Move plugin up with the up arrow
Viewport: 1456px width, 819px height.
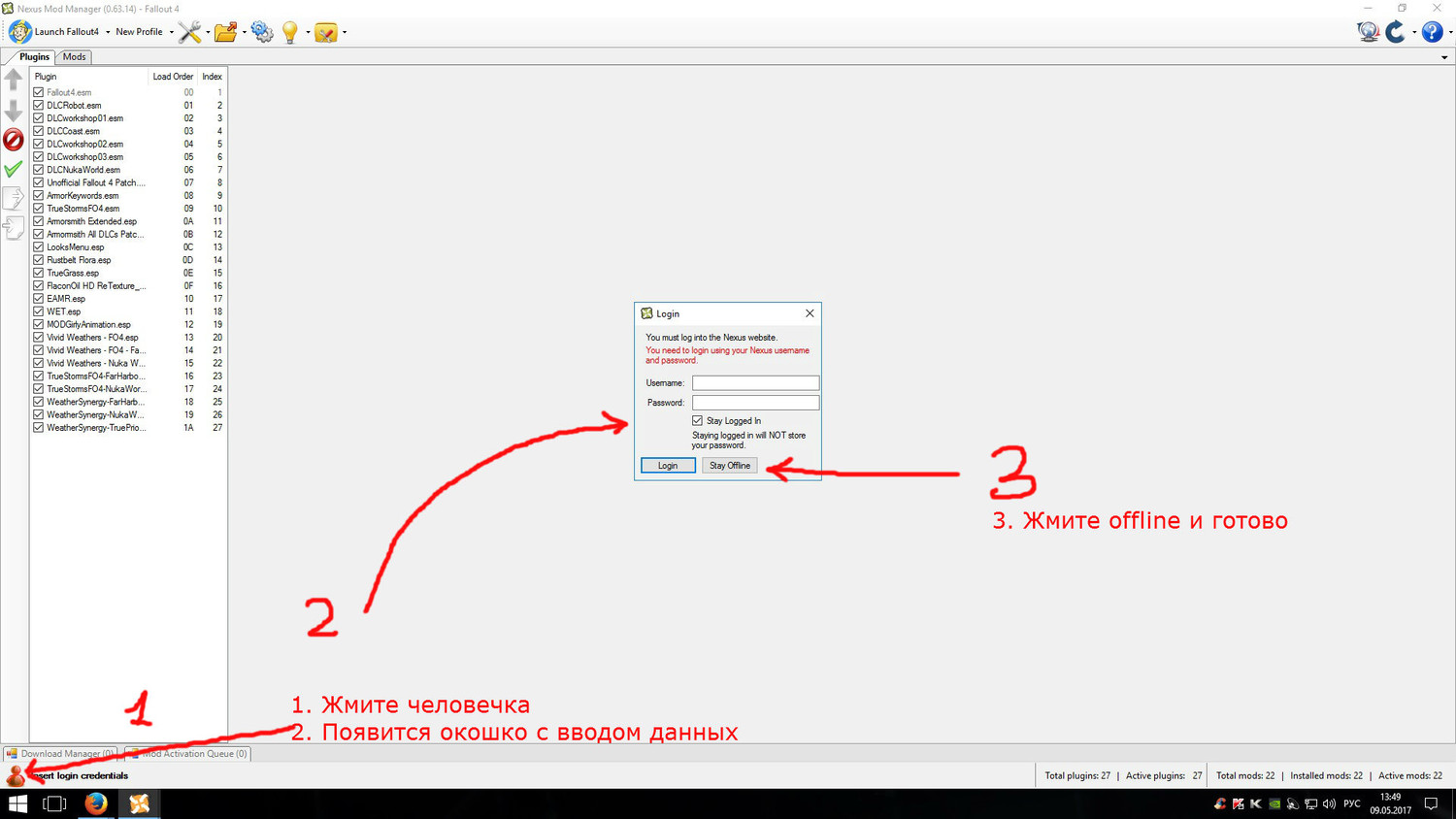(x=14, y=81)
